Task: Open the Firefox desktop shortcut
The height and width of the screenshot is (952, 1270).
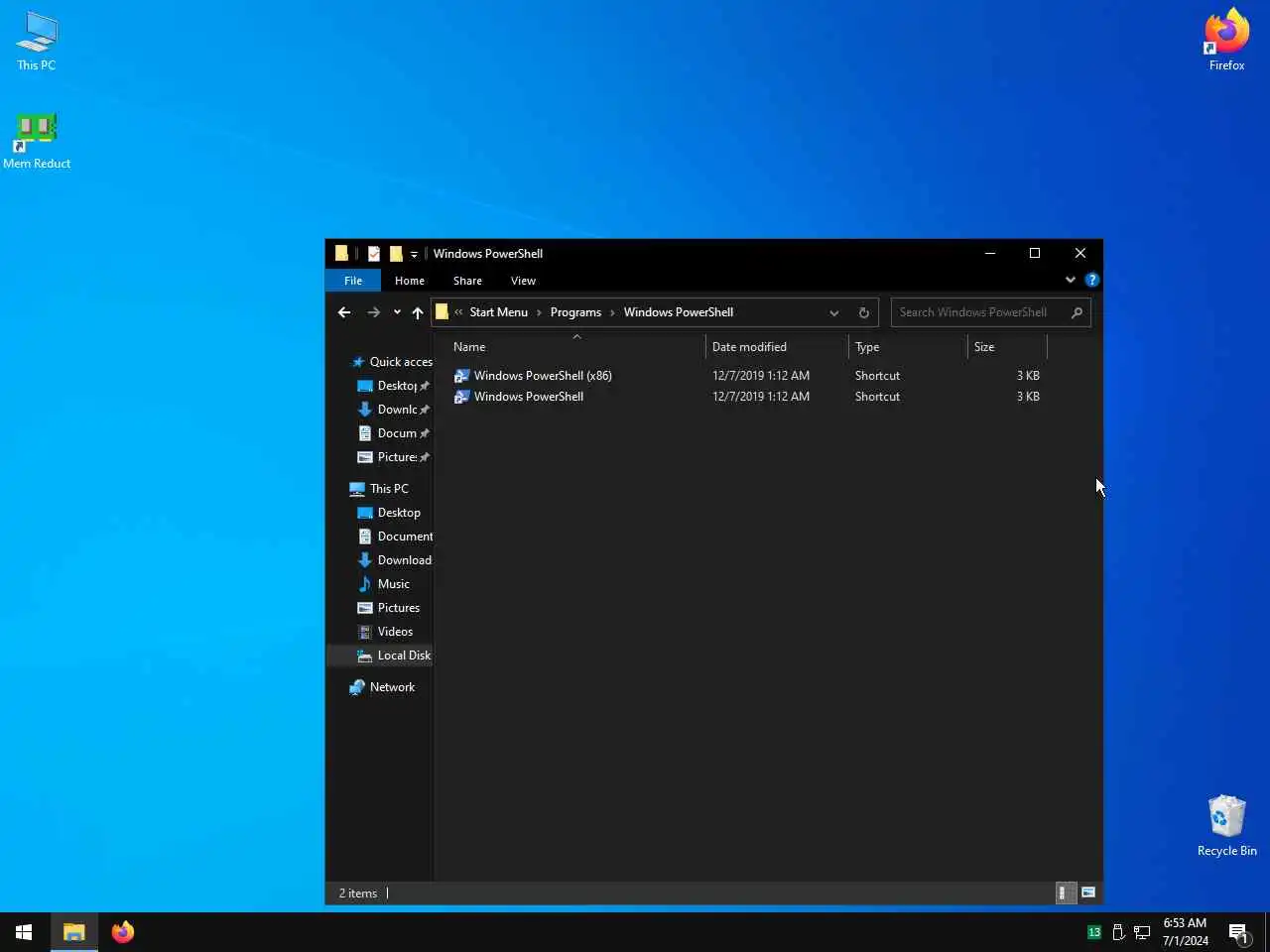Action: point(1226,42)
